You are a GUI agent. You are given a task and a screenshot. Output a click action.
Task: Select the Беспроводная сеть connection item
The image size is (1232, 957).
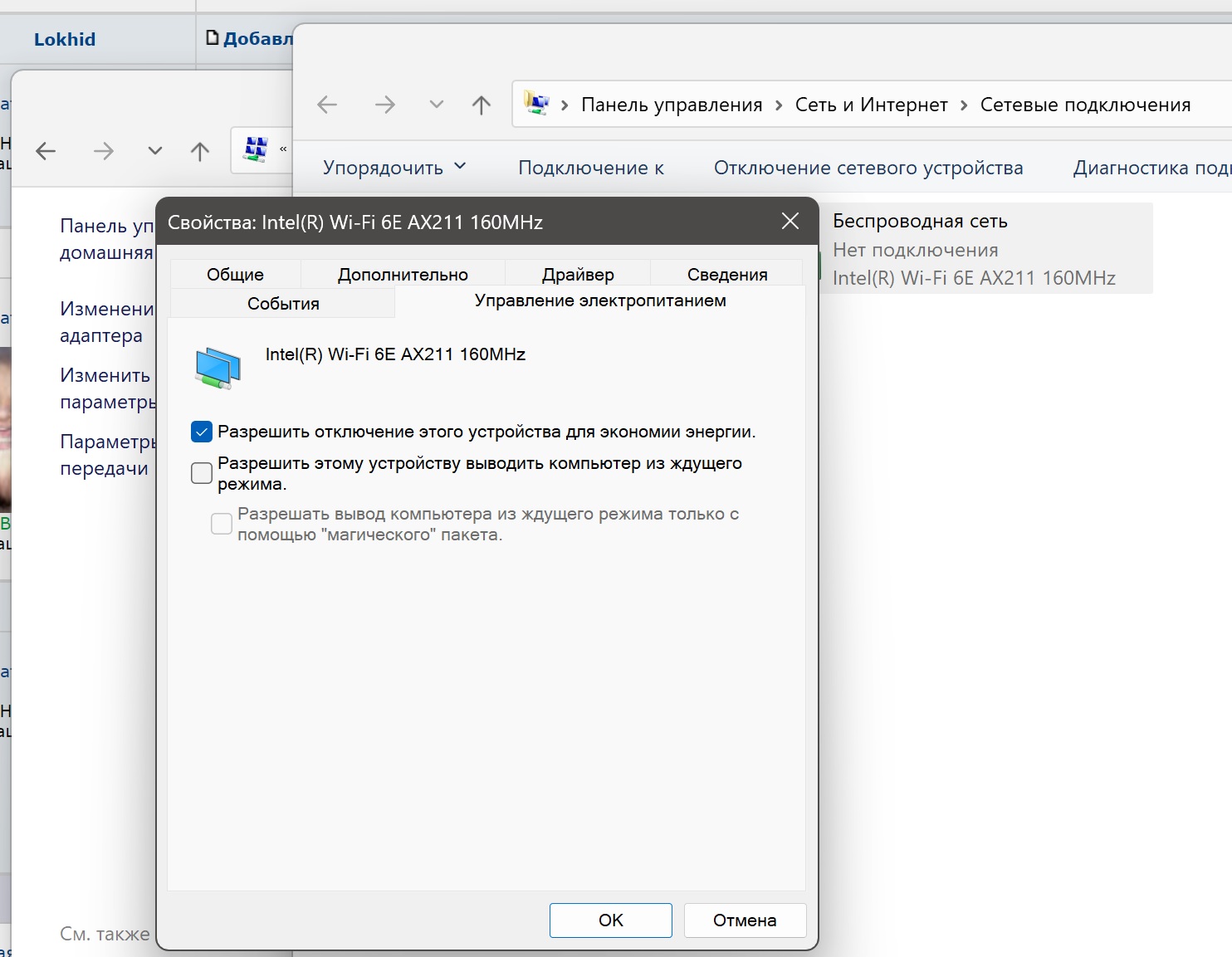coord(985,248)
